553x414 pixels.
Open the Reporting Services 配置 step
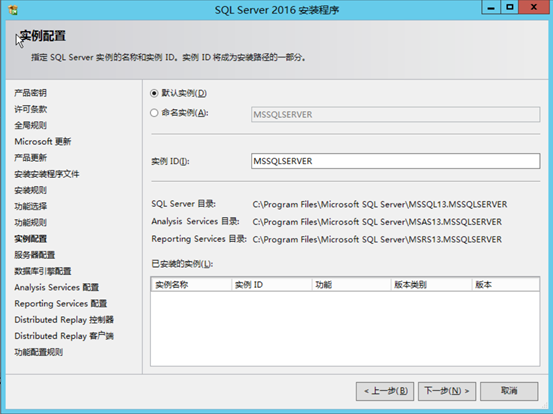click(61, 304)
